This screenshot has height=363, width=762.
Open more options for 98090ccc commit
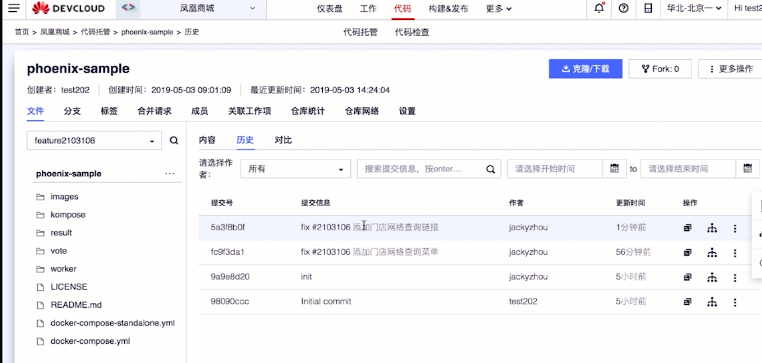pos(735,302)
